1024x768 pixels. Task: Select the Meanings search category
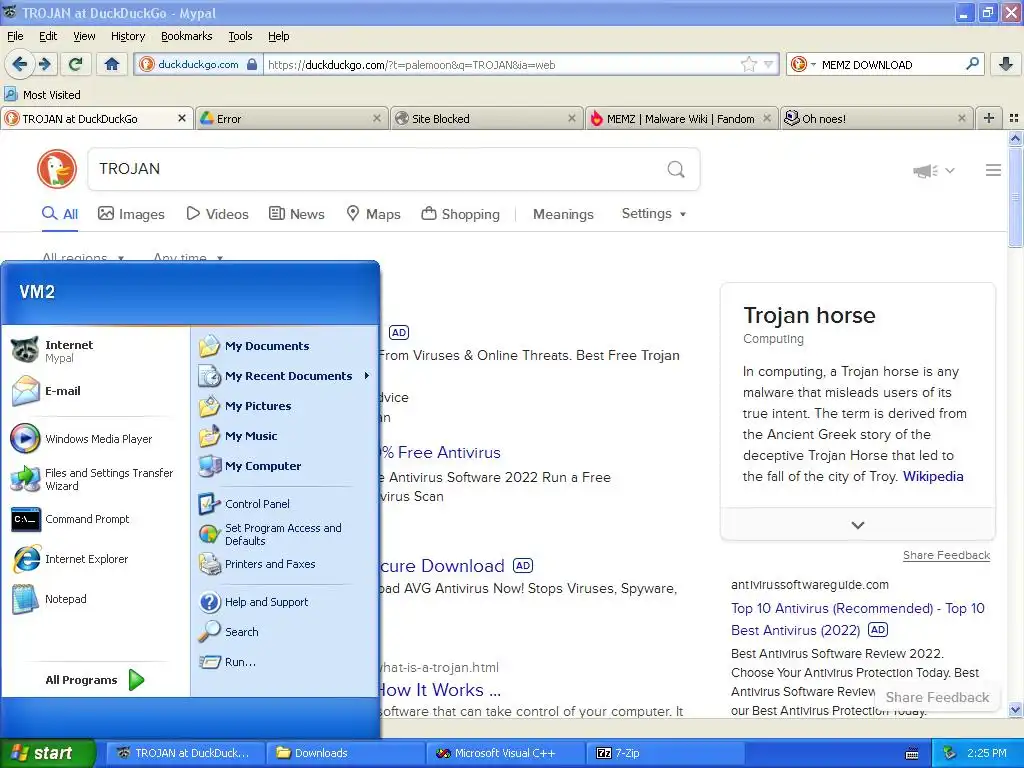point(563,214)
